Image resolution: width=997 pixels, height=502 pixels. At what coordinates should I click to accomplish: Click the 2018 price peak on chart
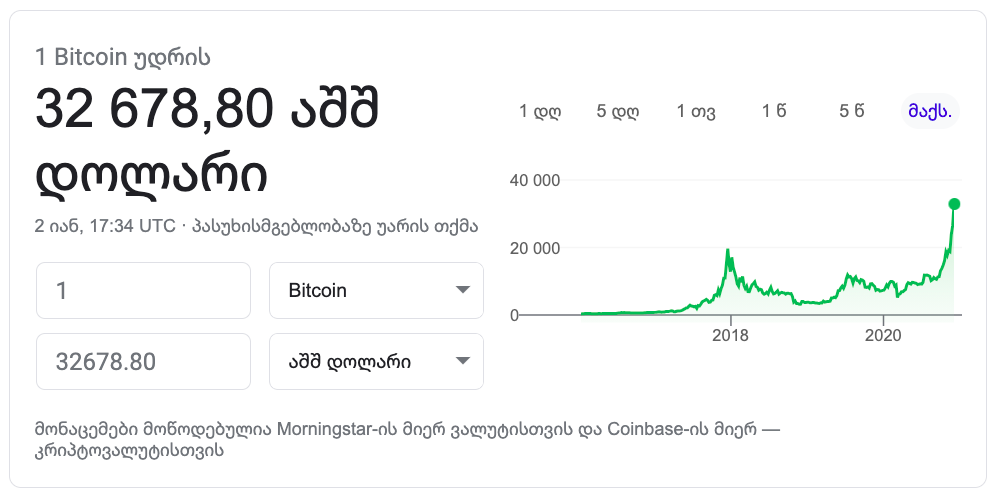(x=729, y=250)
